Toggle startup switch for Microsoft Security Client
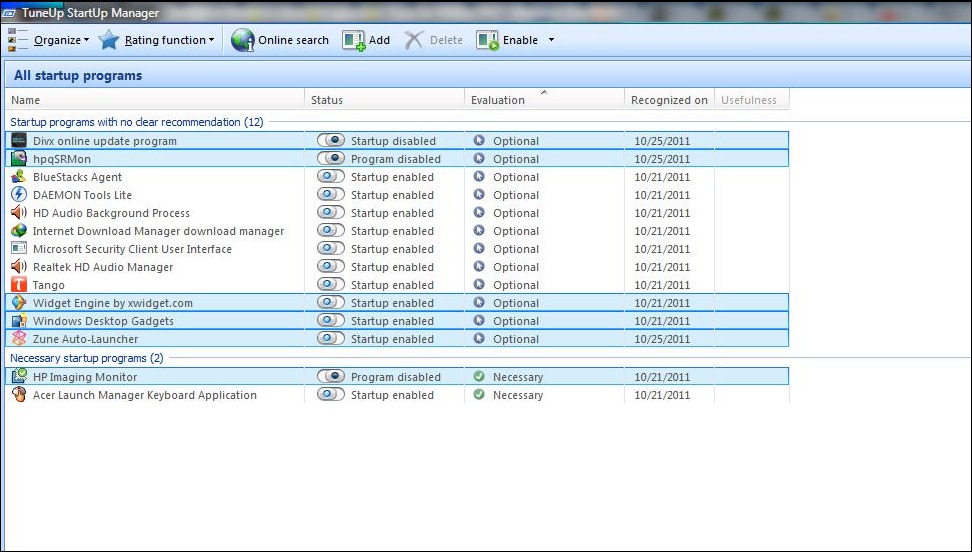 [x=330, y=248]
